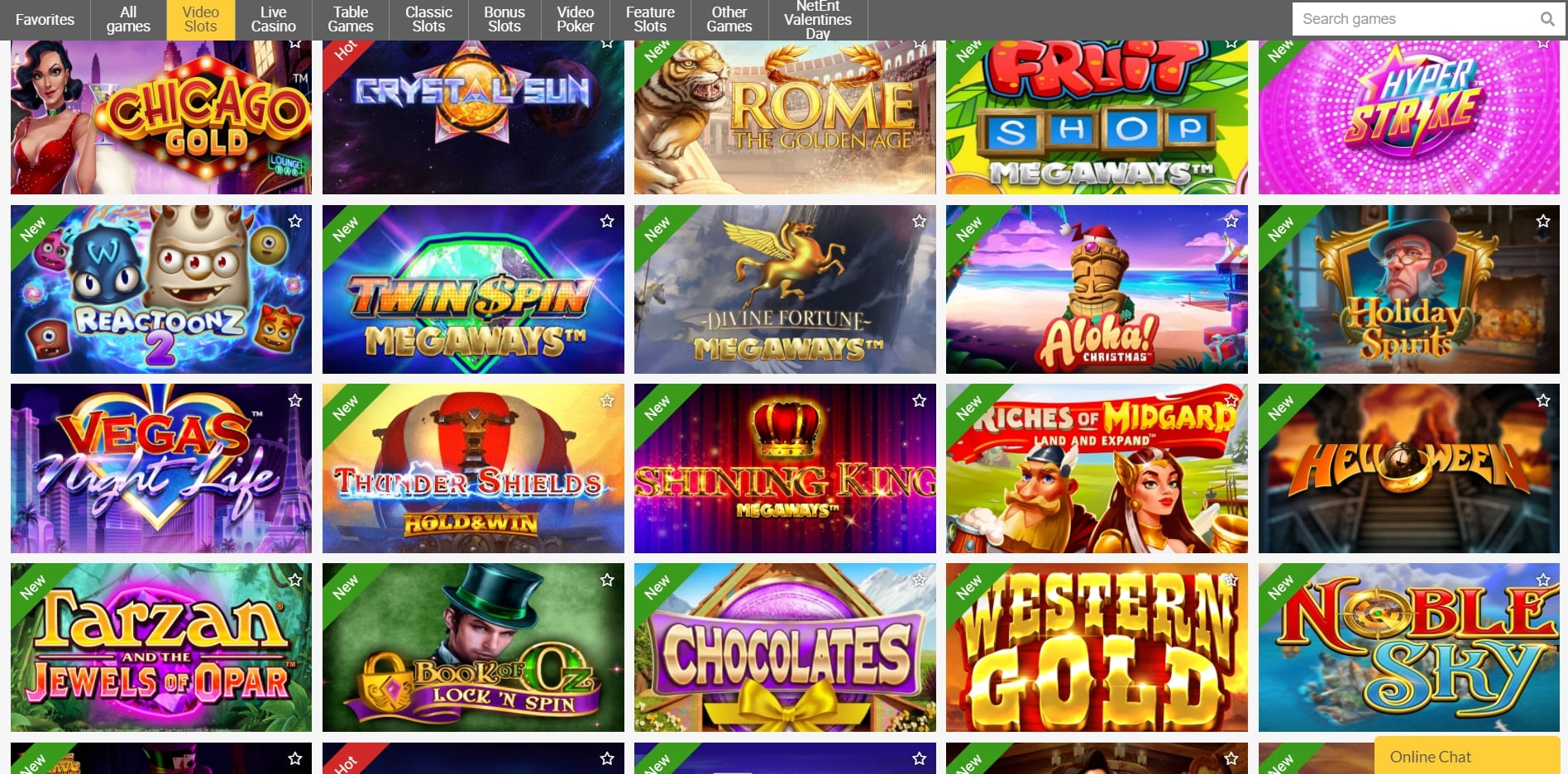Open the Favorites section
Screen dimensions: 1568x774
click(x=45, y=20)
